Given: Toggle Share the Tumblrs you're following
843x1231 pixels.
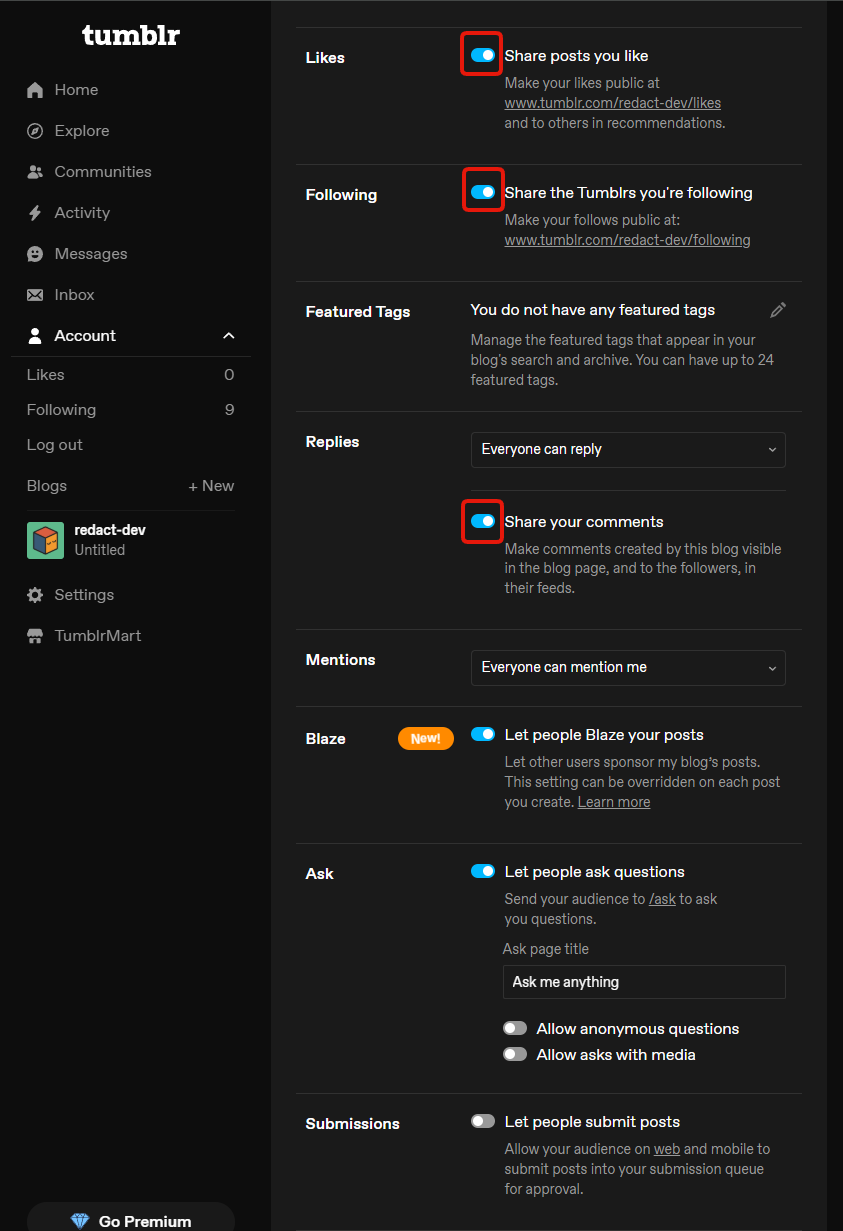Looking at the screenshot, I should coord(483,192).
